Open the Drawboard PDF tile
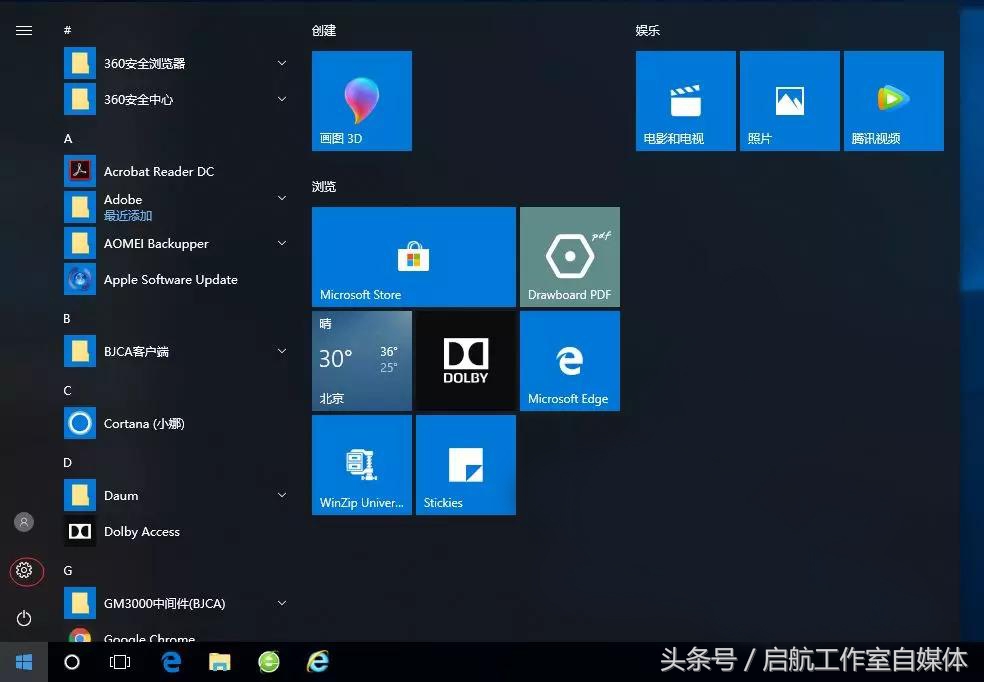 click(569, 256)
